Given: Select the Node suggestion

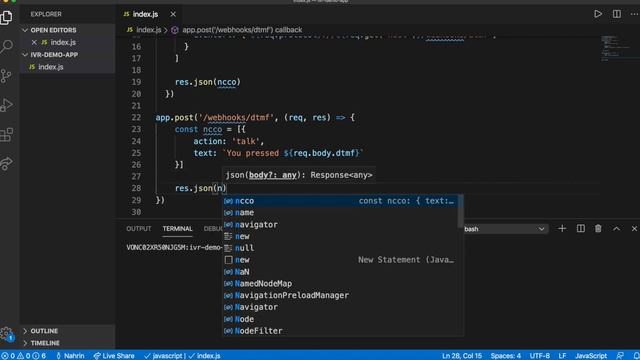Looking at the screenshot, I should 341,319.
